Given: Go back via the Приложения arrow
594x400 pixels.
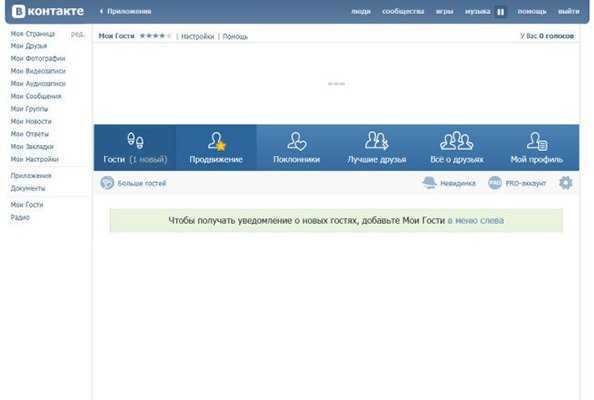Looking at the screenshot, I should pos(125,12).
